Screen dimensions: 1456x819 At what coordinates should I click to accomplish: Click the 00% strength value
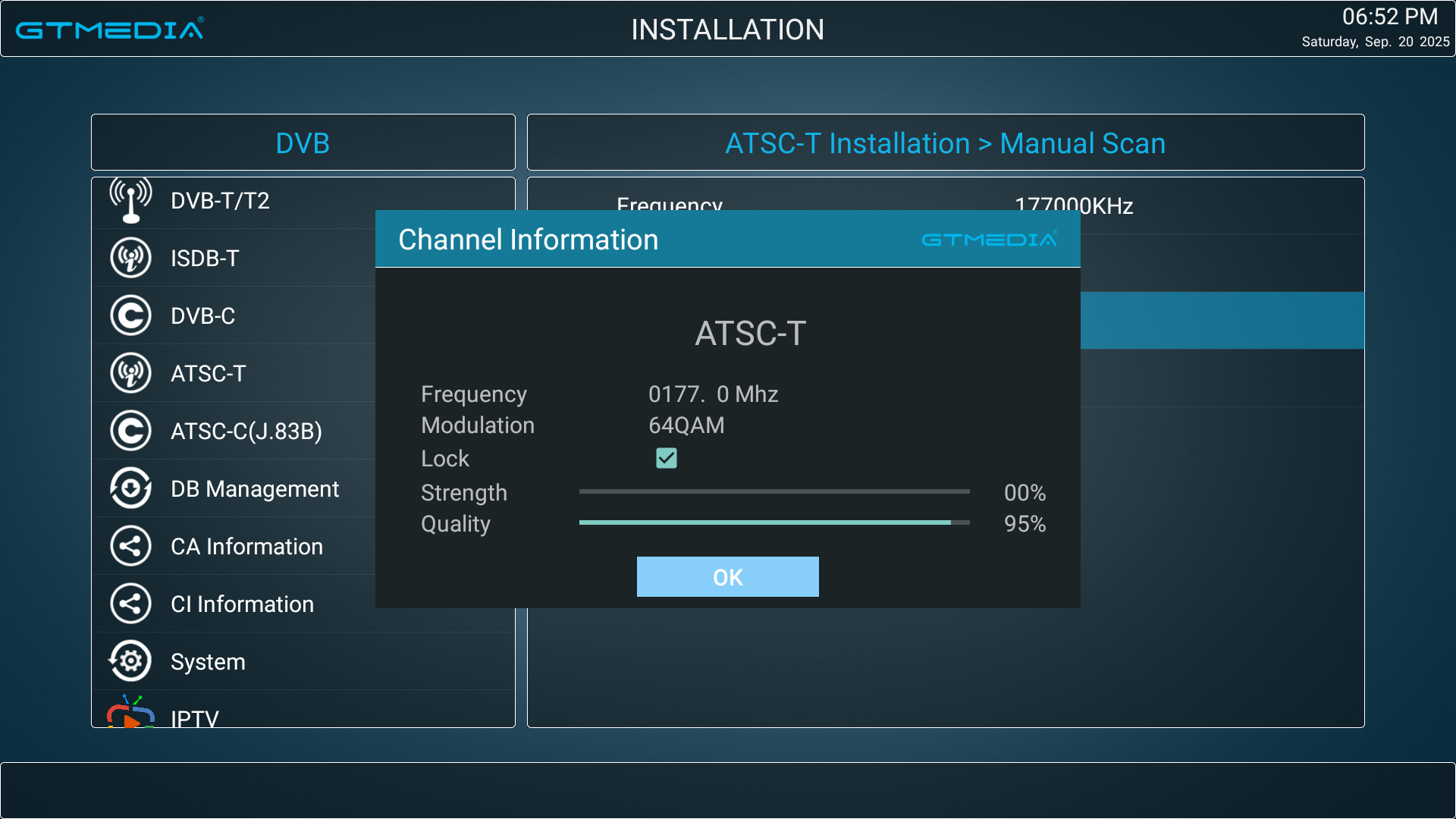[1025, 493]
